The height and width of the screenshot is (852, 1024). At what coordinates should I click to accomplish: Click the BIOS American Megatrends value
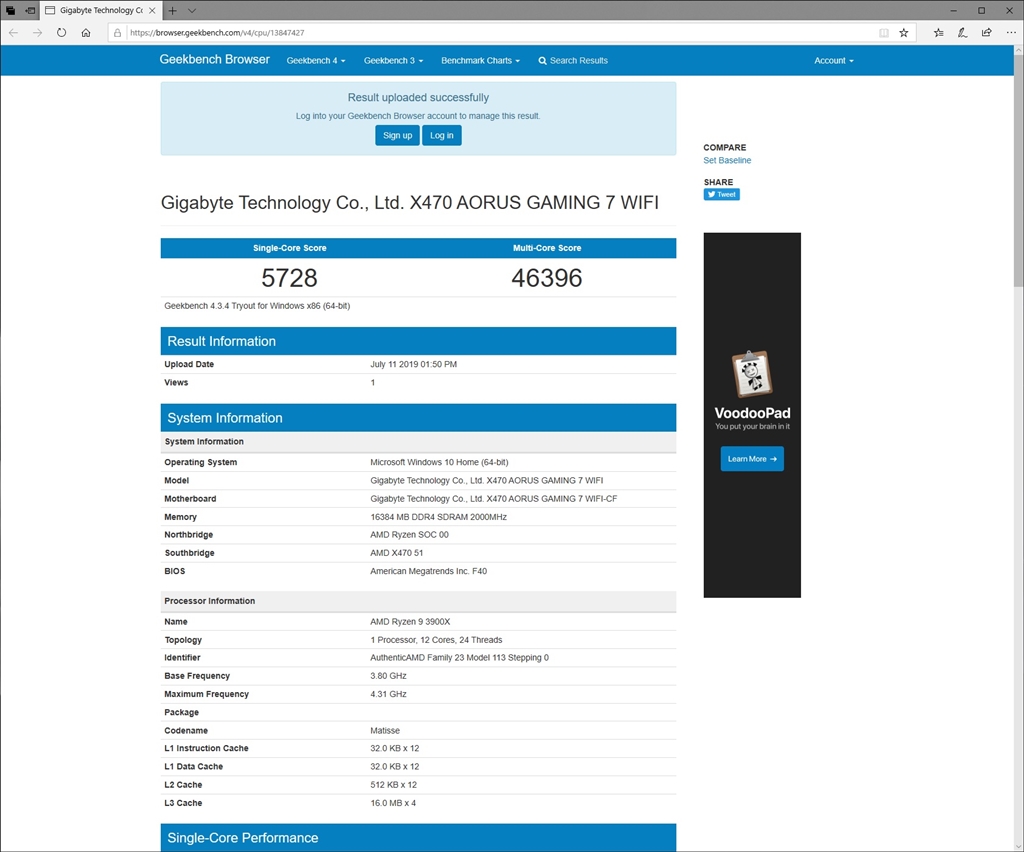pyautogui.click(x=428, y=571)
